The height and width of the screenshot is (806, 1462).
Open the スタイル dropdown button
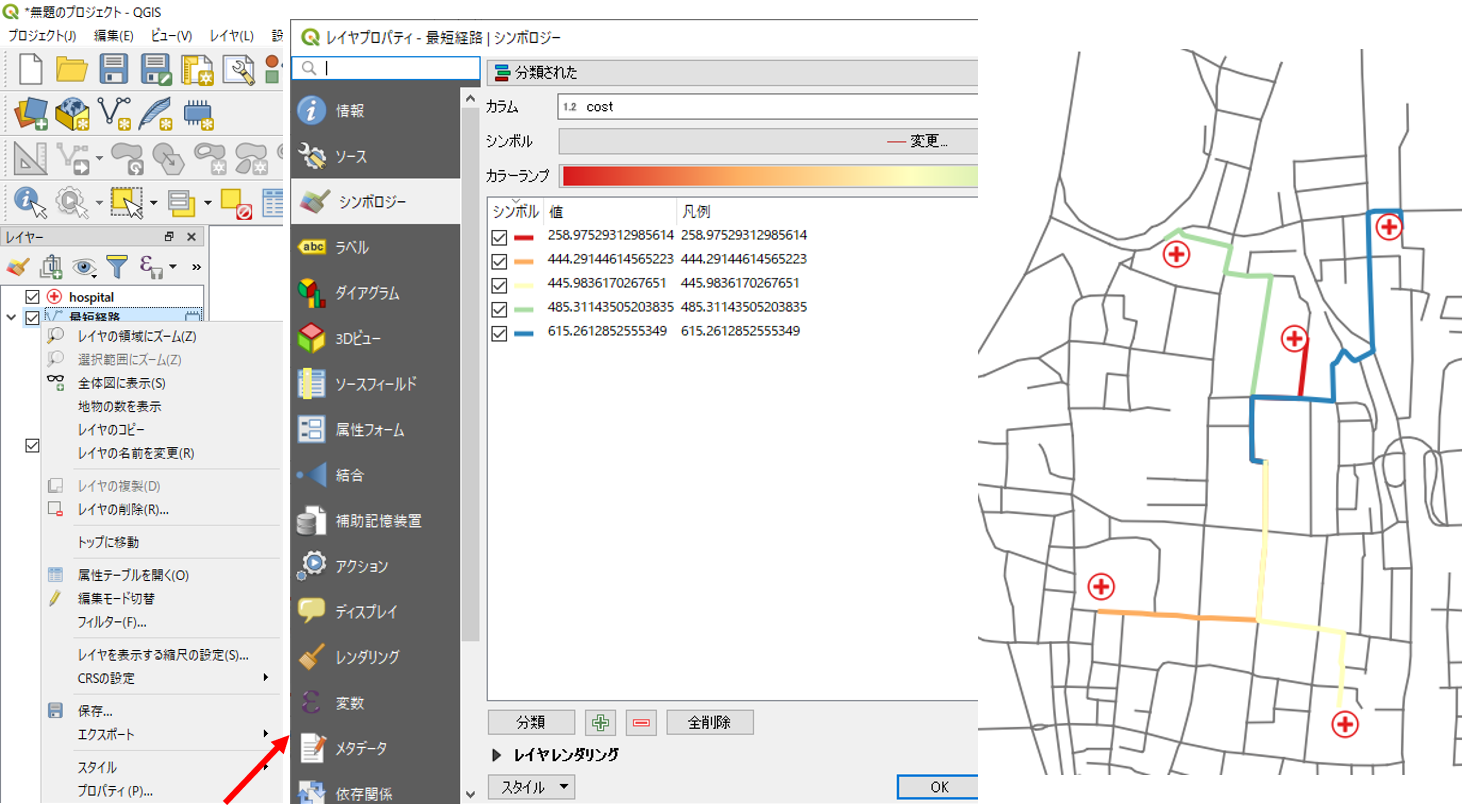tap(532, 787)
